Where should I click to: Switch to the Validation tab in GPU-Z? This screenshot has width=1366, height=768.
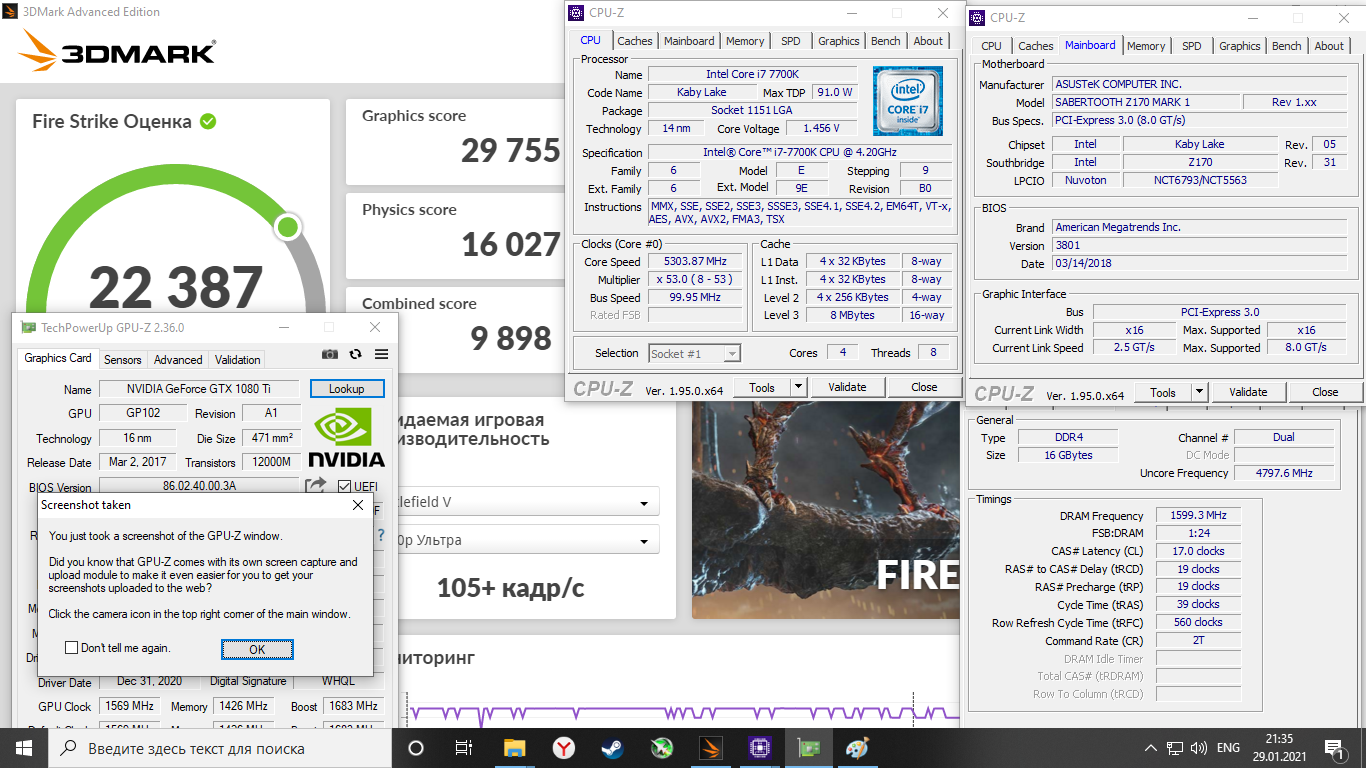click(238, 360)
